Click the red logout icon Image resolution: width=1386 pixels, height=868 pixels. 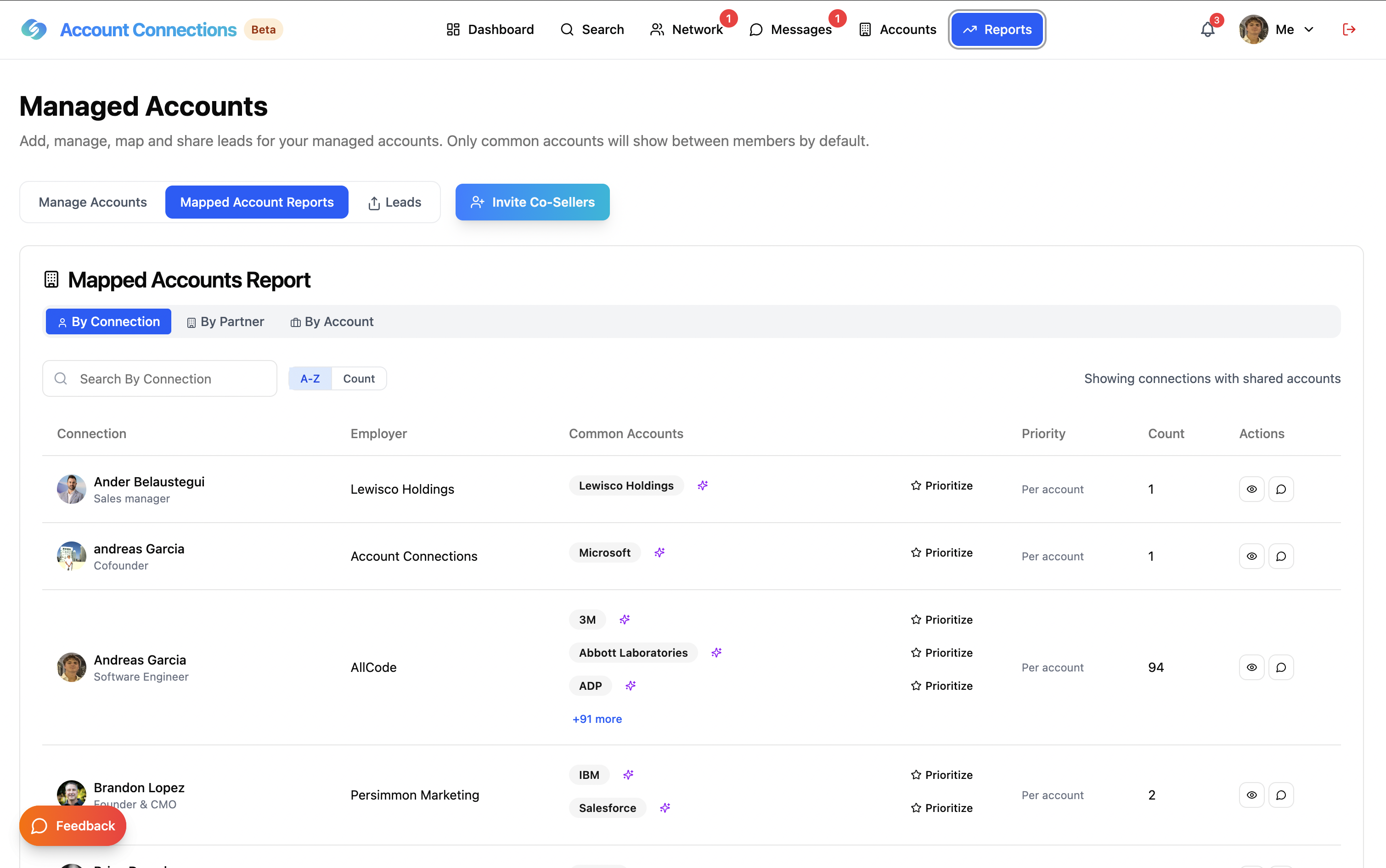tap(1349, 29)
